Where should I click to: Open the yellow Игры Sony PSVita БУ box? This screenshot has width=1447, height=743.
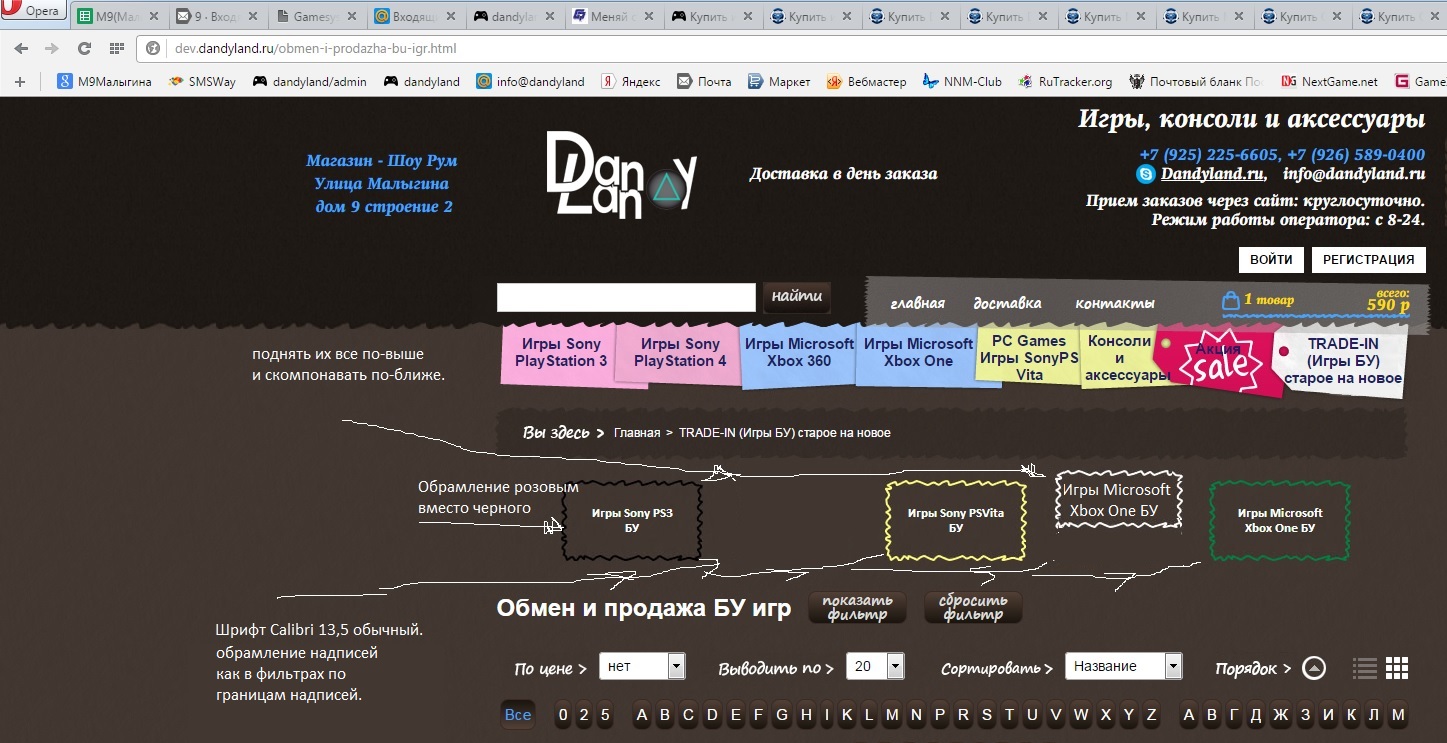tap(956, 521)
